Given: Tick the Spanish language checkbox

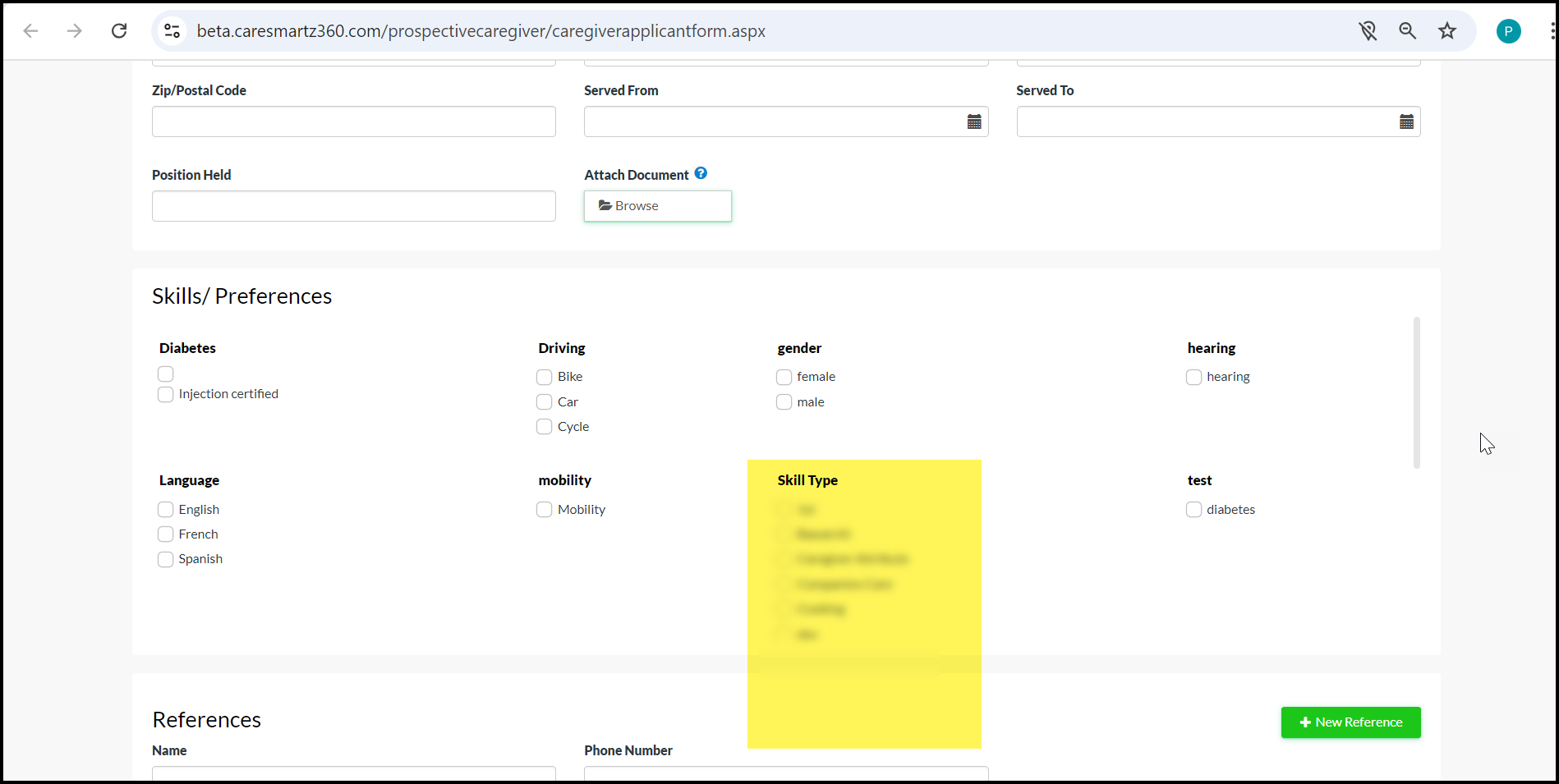Looking at the screenshot, I should [x=166, y=560].
